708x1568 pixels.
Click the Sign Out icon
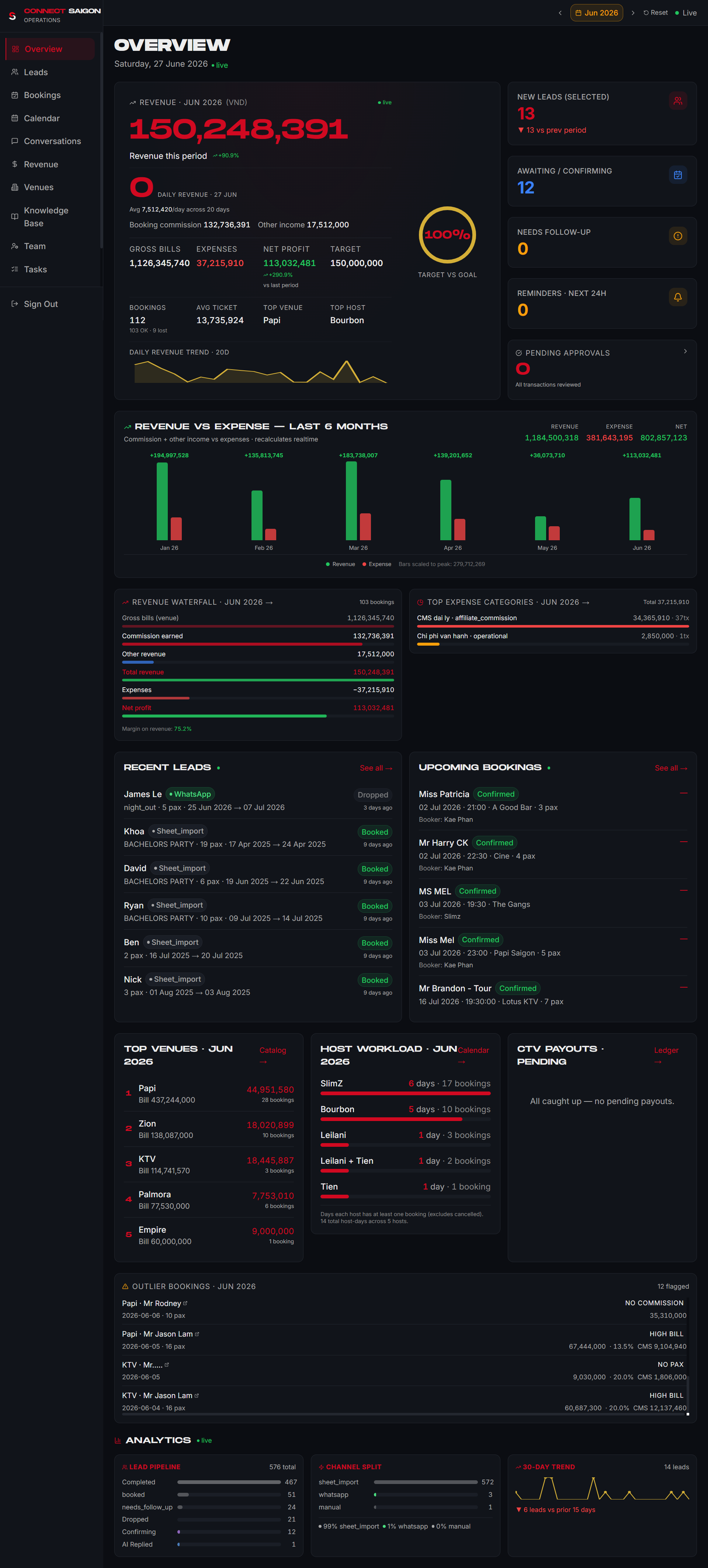point(15,304)
